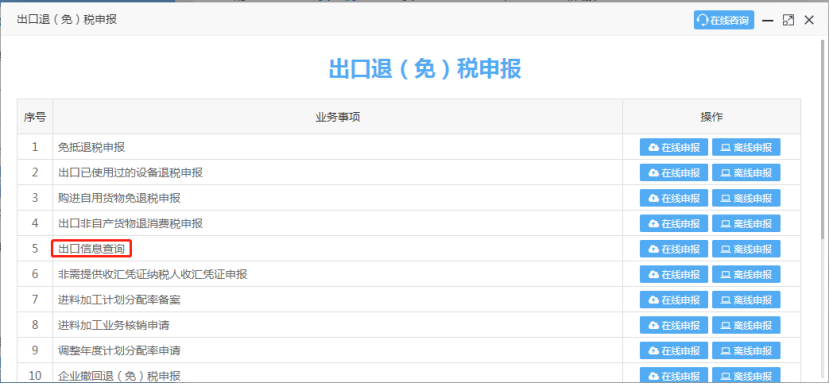Select 购进自用货物免退税申报 text
Viewport: 830px width, 384px height.
pyautogui.click(x=119, y=198)
